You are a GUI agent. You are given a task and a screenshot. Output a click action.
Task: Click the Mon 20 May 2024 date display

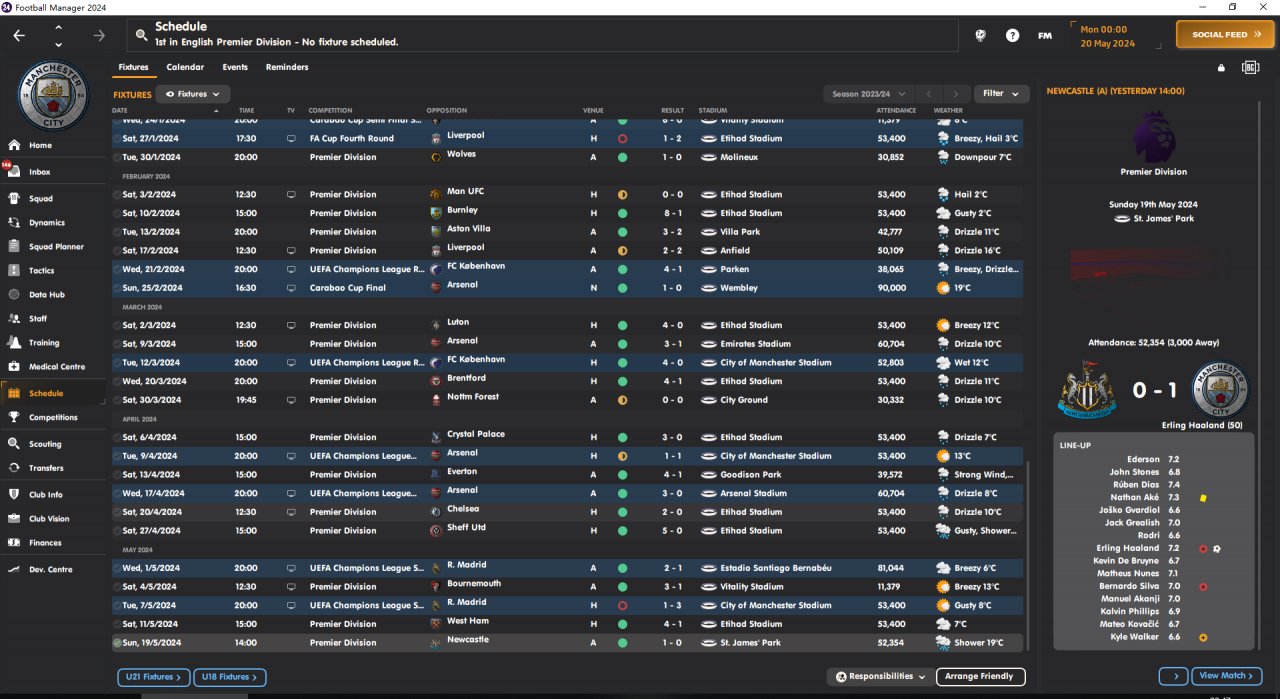coord(1107,36)
